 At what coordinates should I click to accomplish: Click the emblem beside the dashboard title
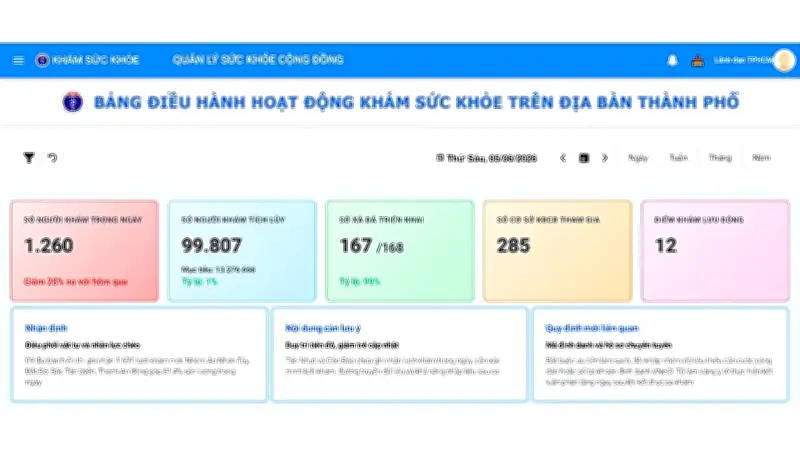click(72, 102)
